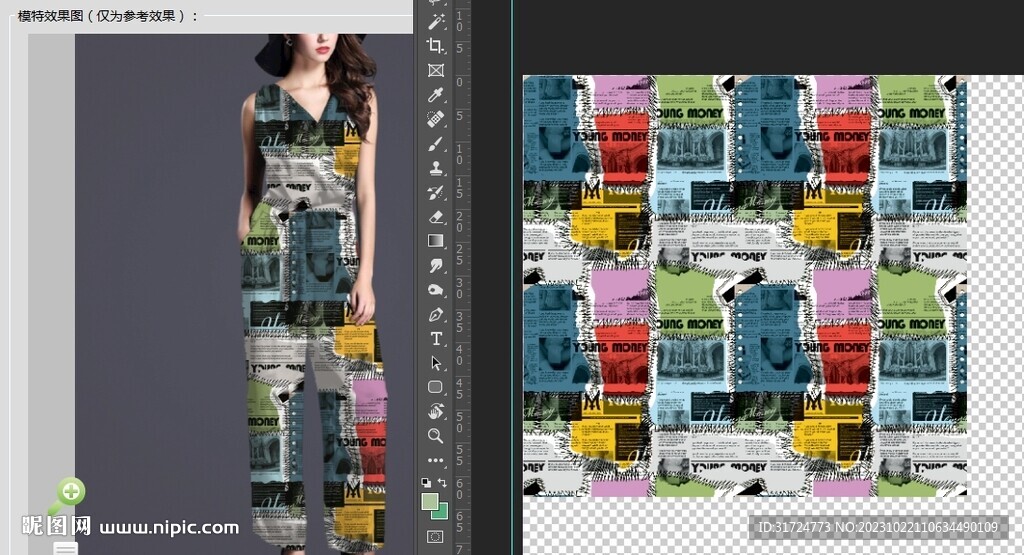Select the Path Selection arrow tool

tap(436, 363)
